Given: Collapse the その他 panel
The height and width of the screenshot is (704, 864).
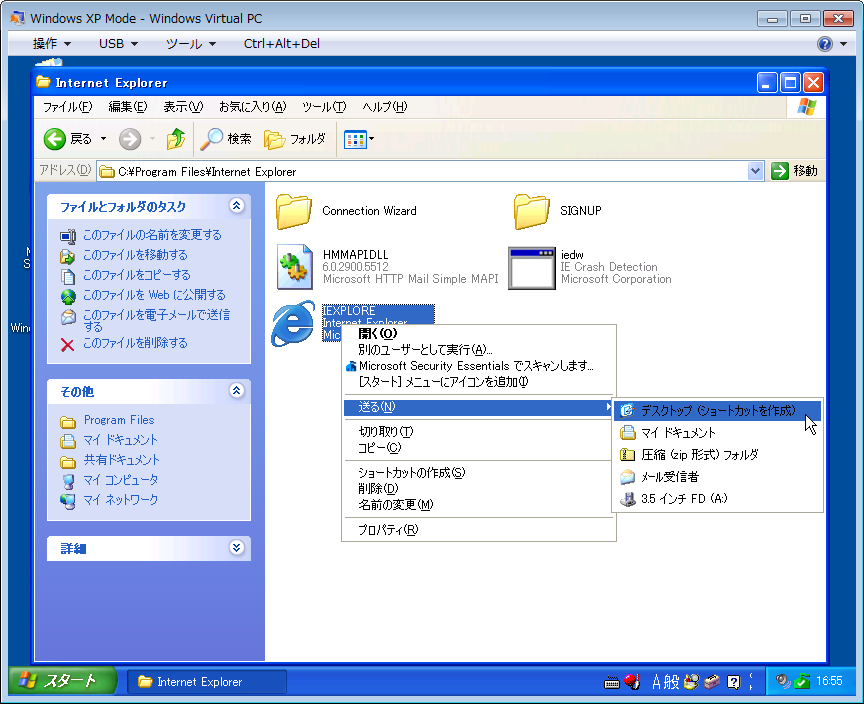Looking at the screenshot, I should click(x=236, y=391).
